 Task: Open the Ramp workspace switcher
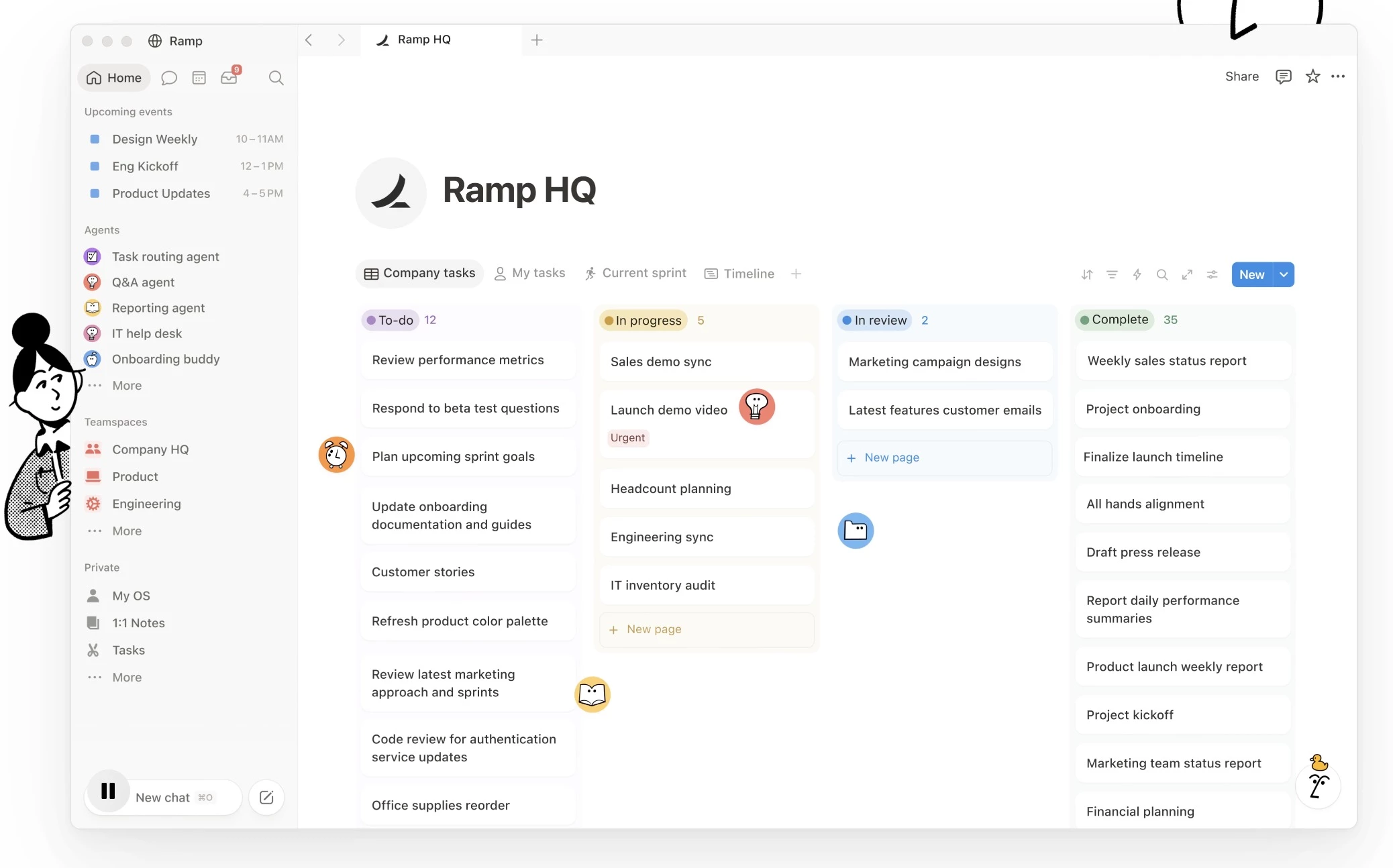click(175, 41)
